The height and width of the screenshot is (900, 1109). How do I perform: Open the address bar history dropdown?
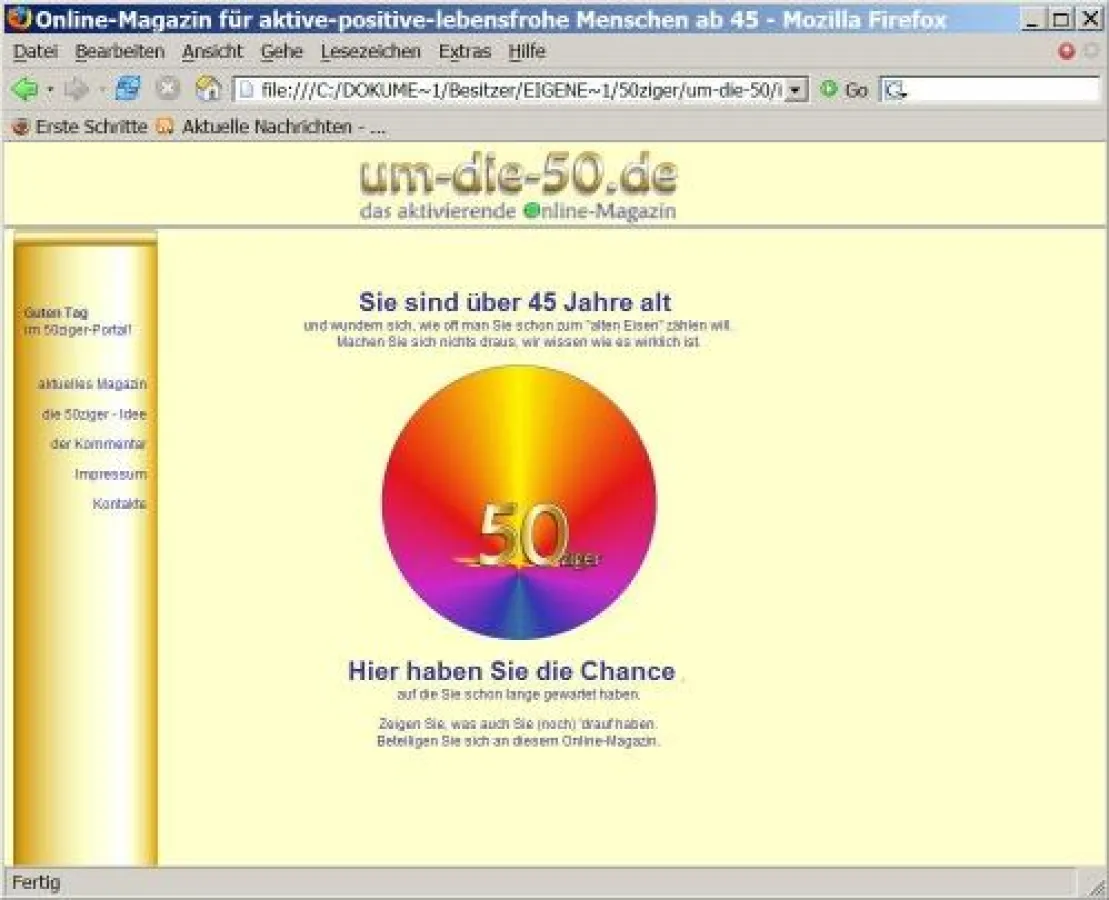[x=796, y=89]
